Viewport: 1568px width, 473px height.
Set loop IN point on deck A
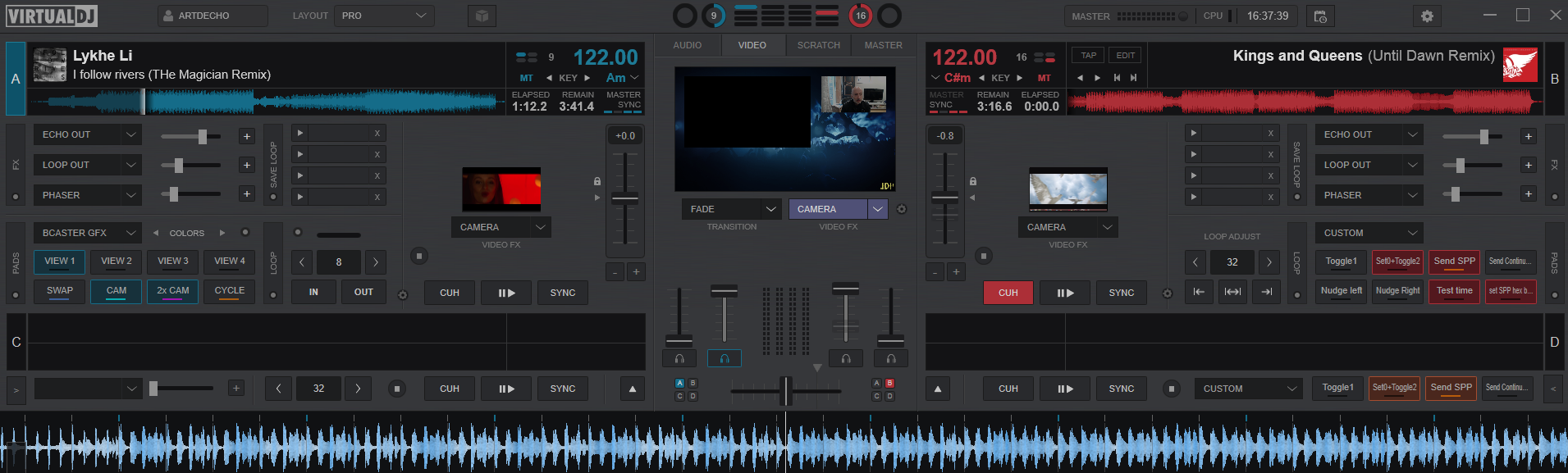click(x=313, y=292)
